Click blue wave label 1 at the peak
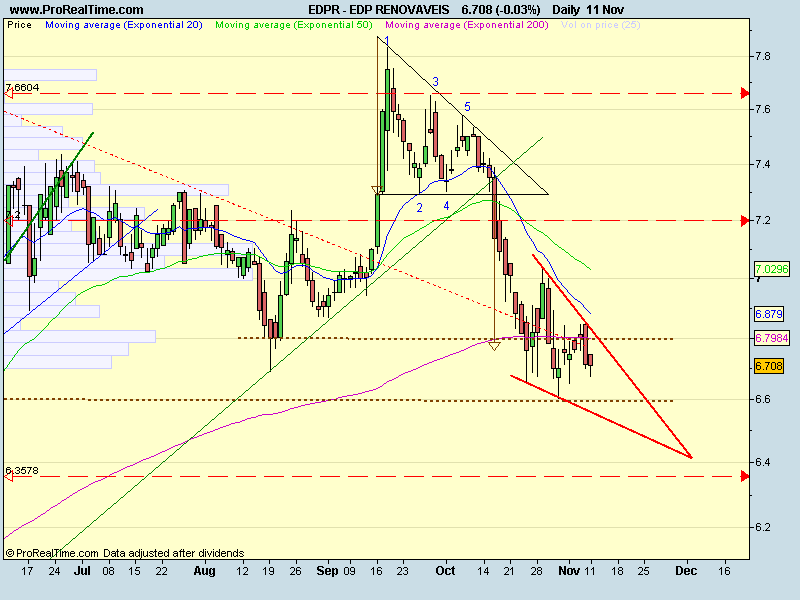The height and width of the screenshot is (600, 800). tap(387, 41)
